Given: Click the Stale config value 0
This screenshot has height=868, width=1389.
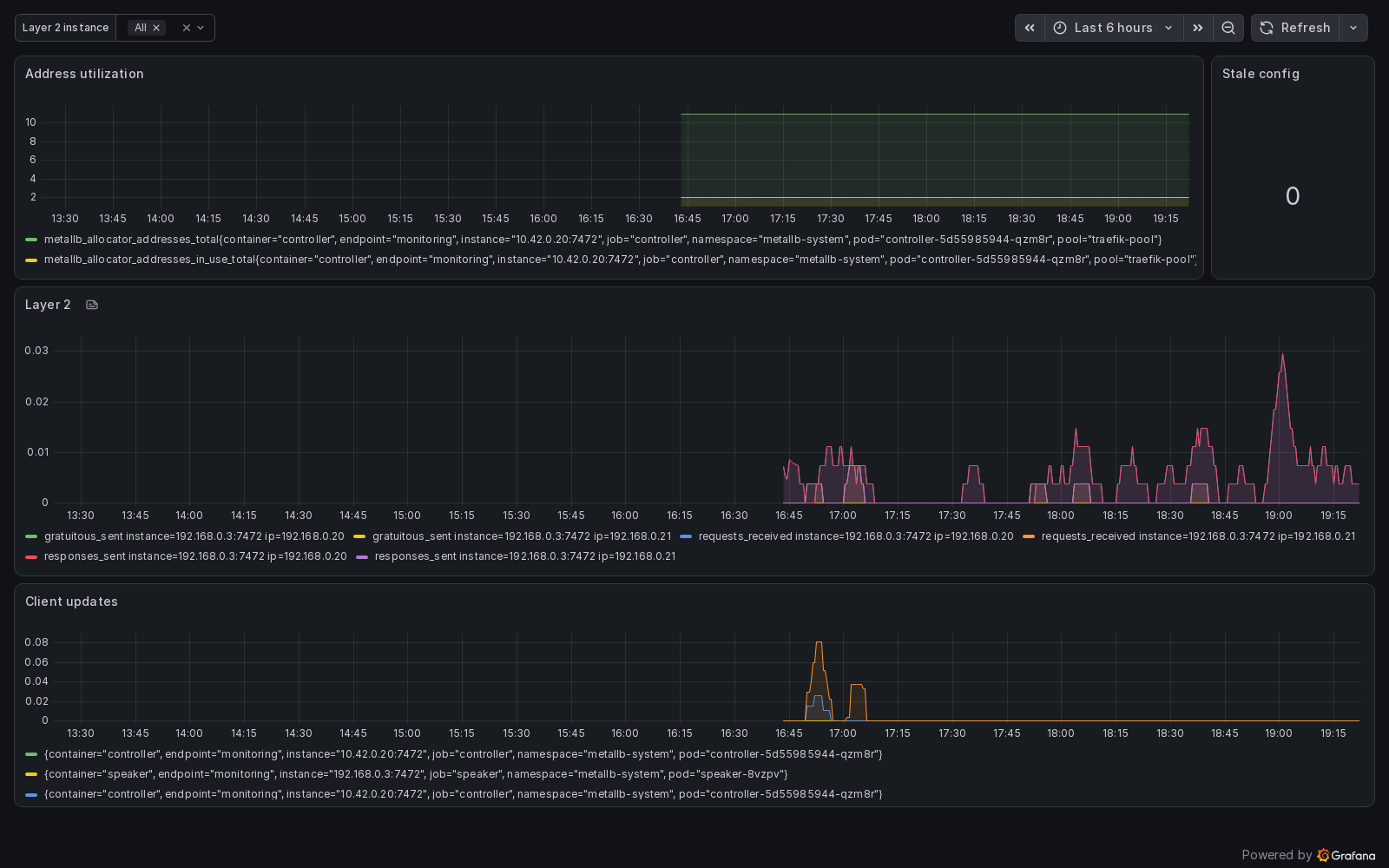Looking at the screenshot, I should point(1293,196).
